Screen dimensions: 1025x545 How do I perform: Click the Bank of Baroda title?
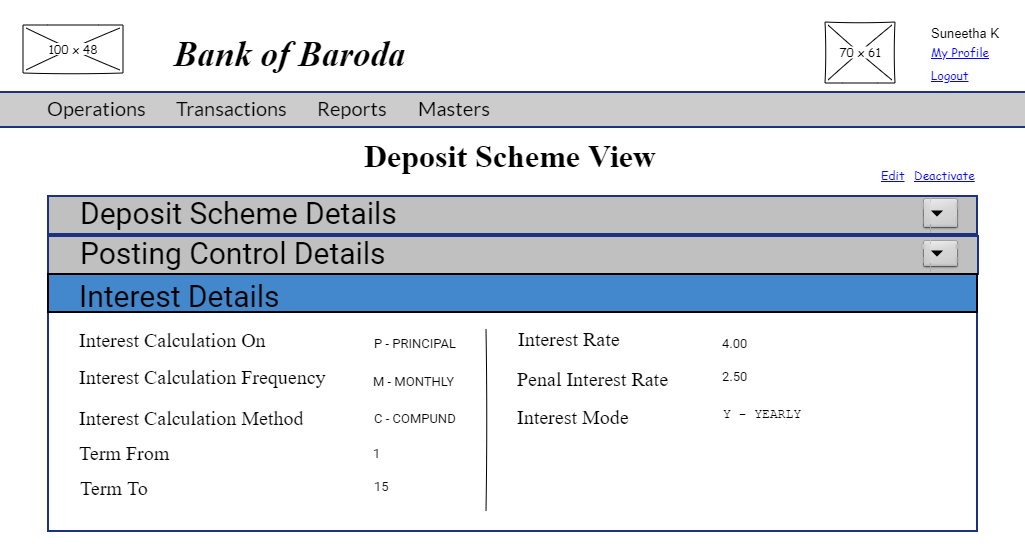click(289, 55)
